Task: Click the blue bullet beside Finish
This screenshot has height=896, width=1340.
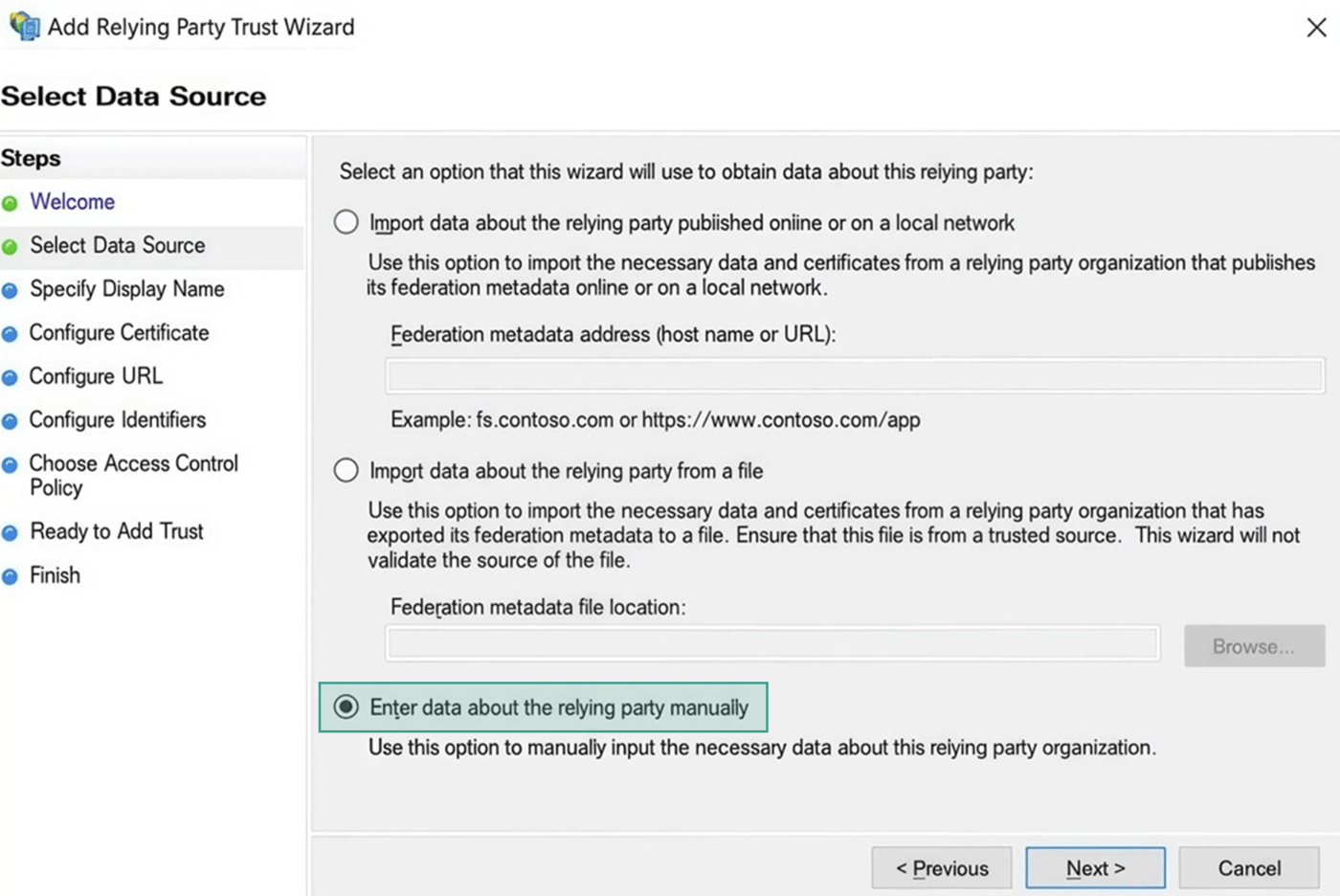Action: tap(10, 576)
